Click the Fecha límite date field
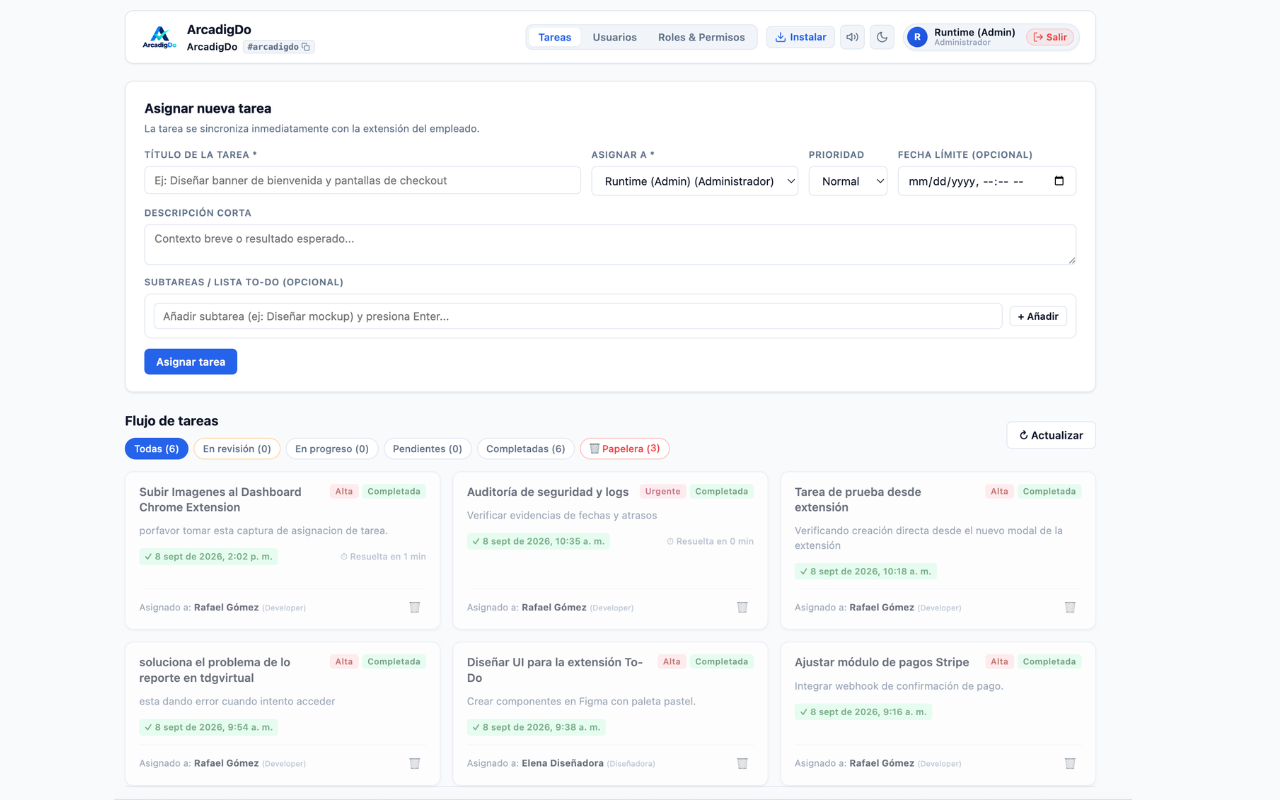This screenshot has width=1280, height=800. (987, 181)
